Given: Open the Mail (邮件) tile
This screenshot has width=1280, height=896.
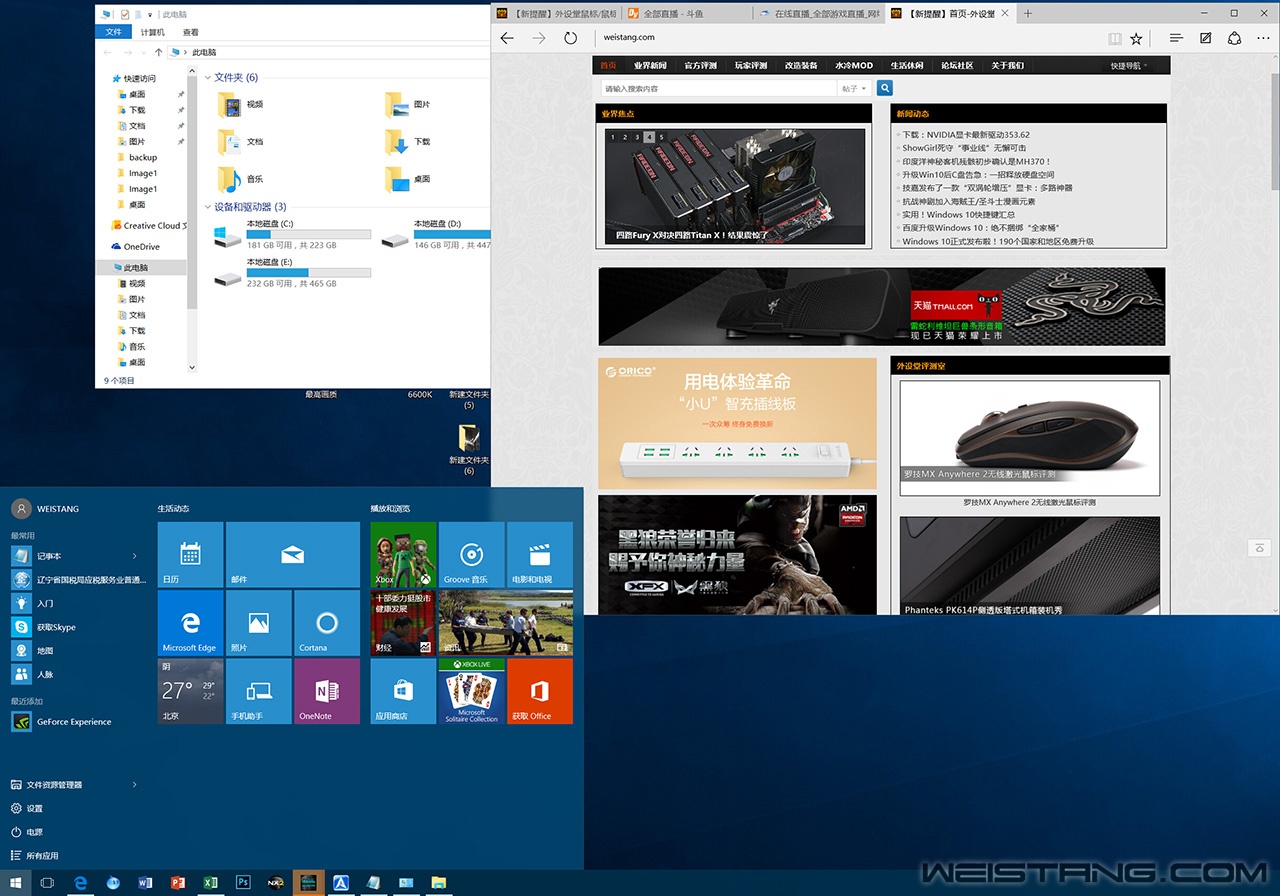Looking at the screenshot, I should 292,554.
